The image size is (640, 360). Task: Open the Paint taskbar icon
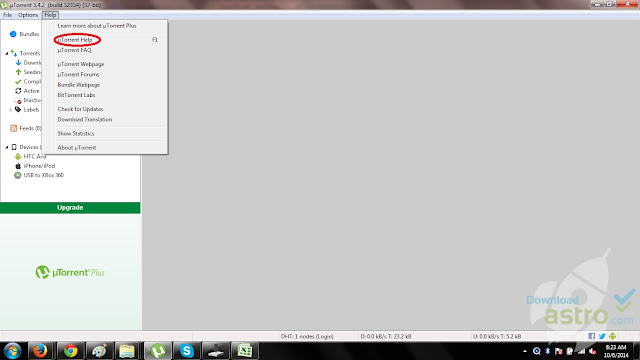(x=99, y=351)
